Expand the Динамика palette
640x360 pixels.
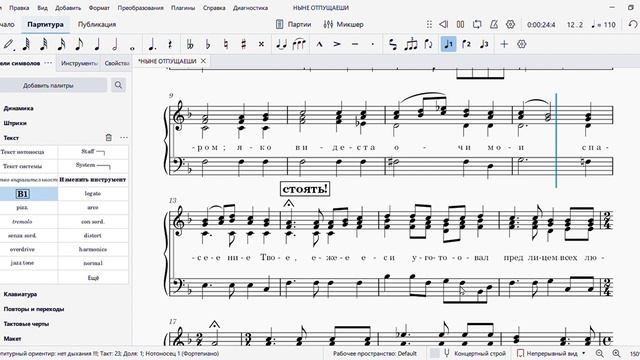18,109
